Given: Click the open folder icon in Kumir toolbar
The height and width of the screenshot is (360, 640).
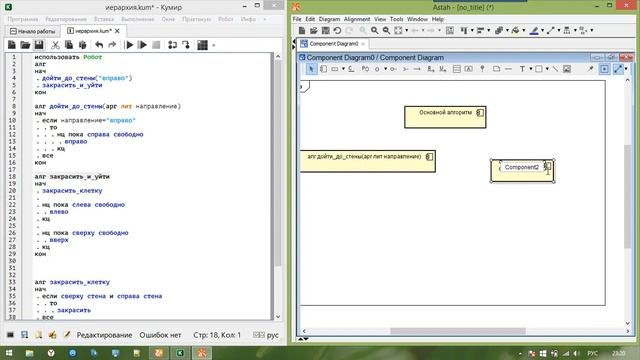Looking at the screenshot, I should click(x=25, y=45).
